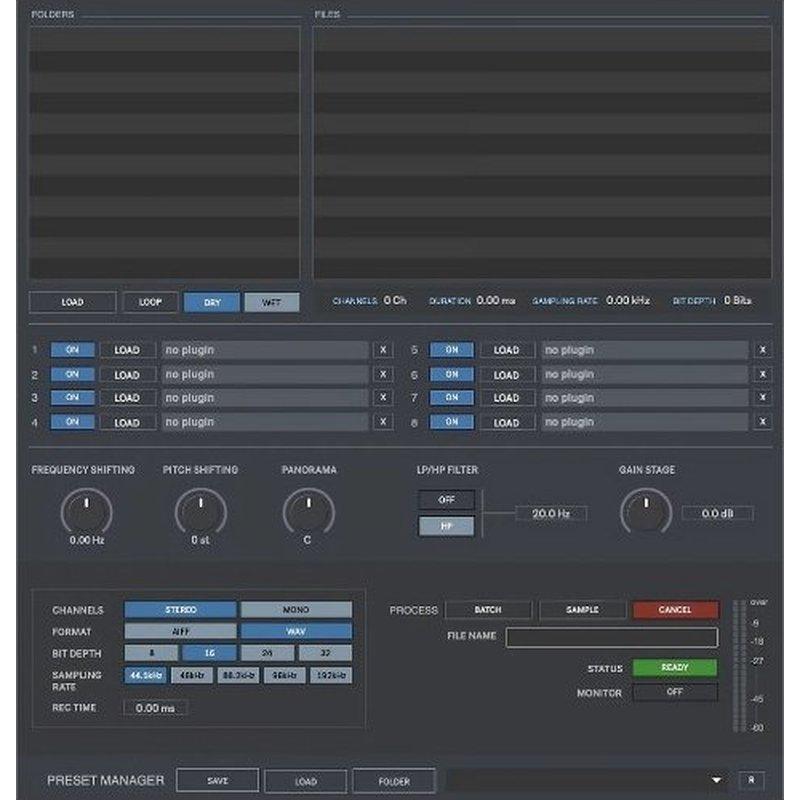The height and width of the screenshot is (800, 800).
Task: Load a plugin into slot 4
Action: pos(127,422)
